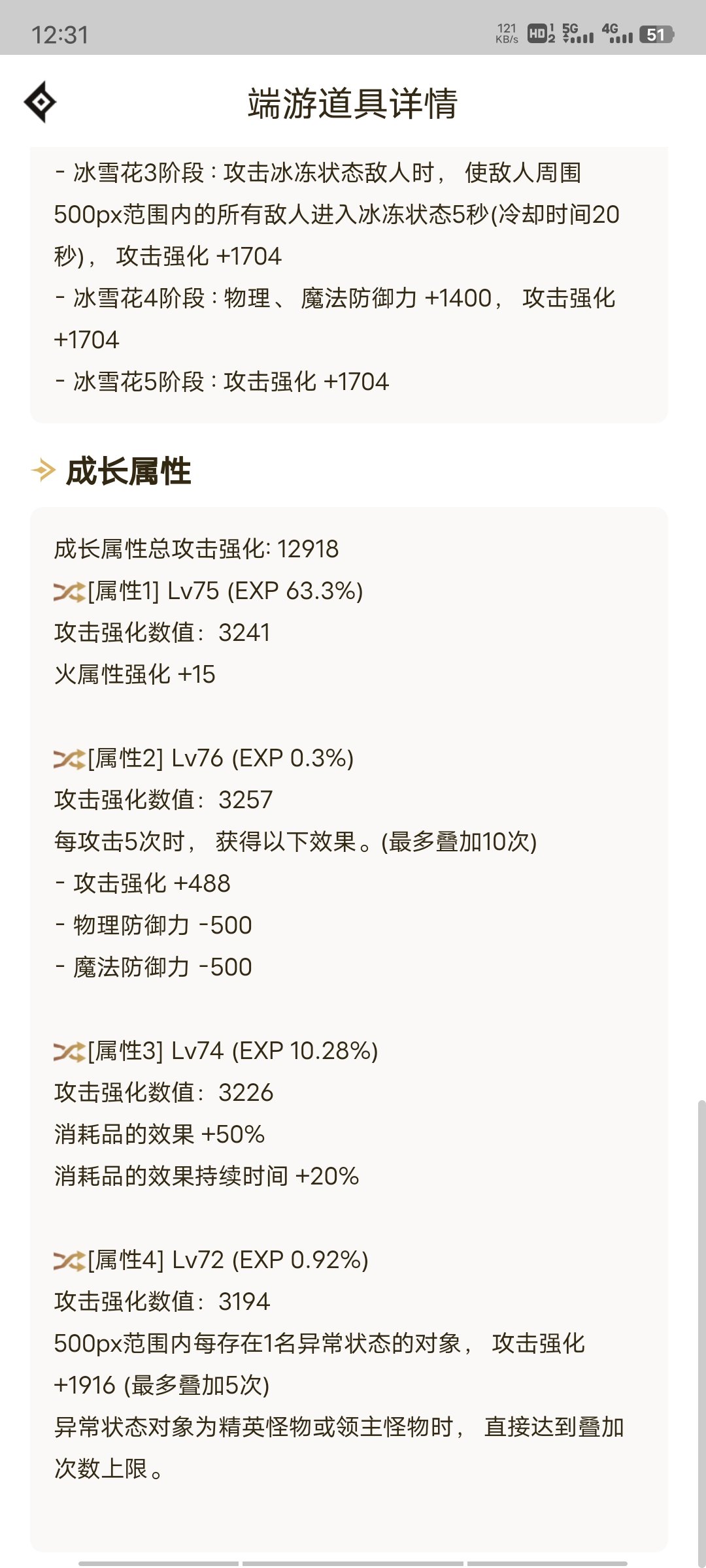Tap the diamond back icon beside the title
The image size is (706, 1568).
point(40,102)
